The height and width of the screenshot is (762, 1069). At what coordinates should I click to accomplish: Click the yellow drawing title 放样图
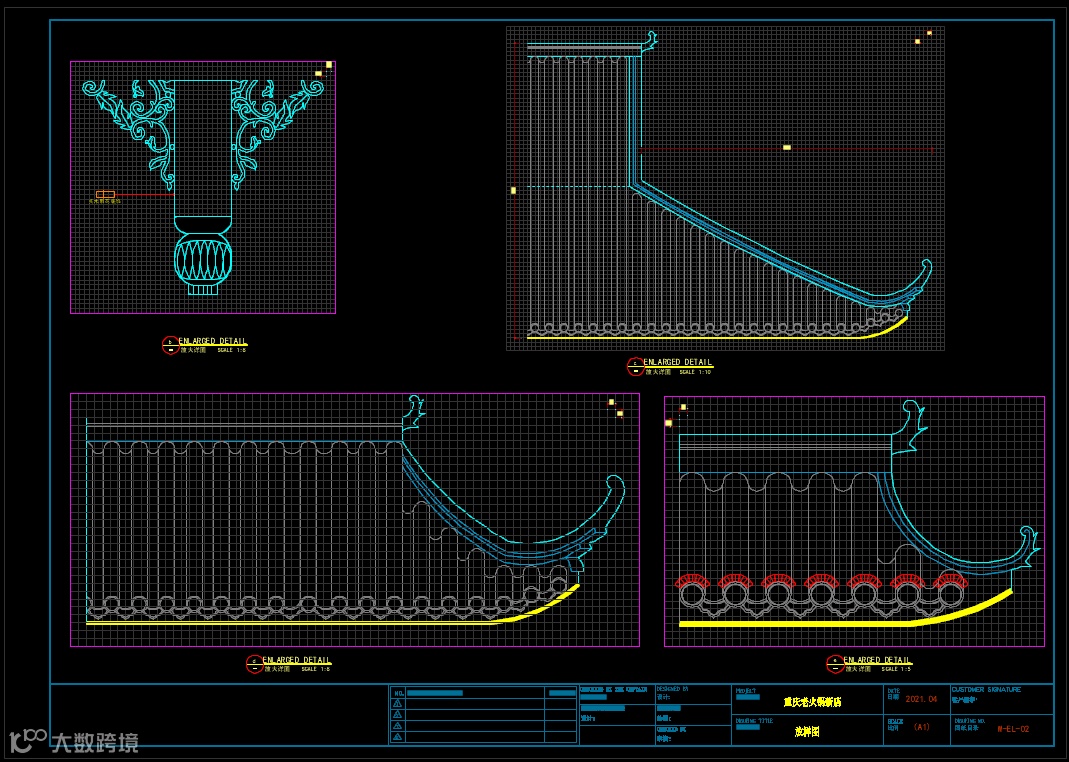[x=807, y=731]
